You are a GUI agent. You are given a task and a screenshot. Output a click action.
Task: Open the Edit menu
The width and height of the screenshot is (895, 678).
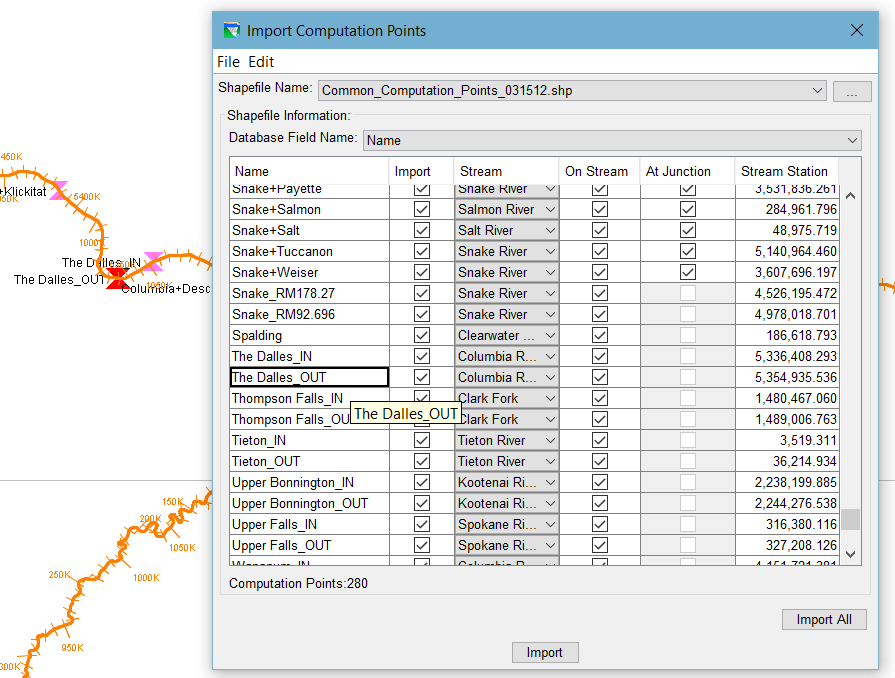click(x=261, y=62)
